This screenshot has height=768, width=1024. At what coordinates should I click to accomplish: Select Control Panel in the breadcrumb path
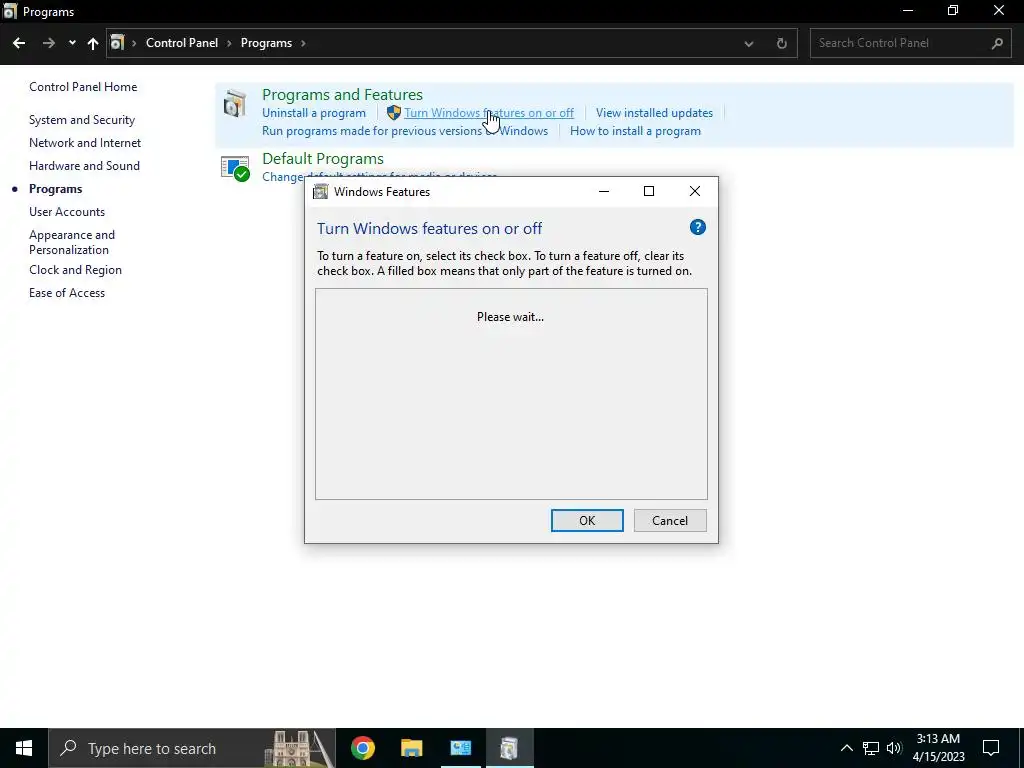coord(182,43)
